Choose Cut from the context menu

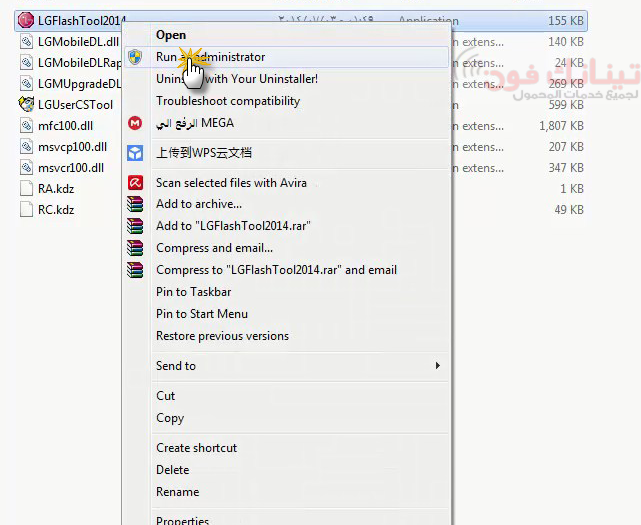click(x=165, y=396)
